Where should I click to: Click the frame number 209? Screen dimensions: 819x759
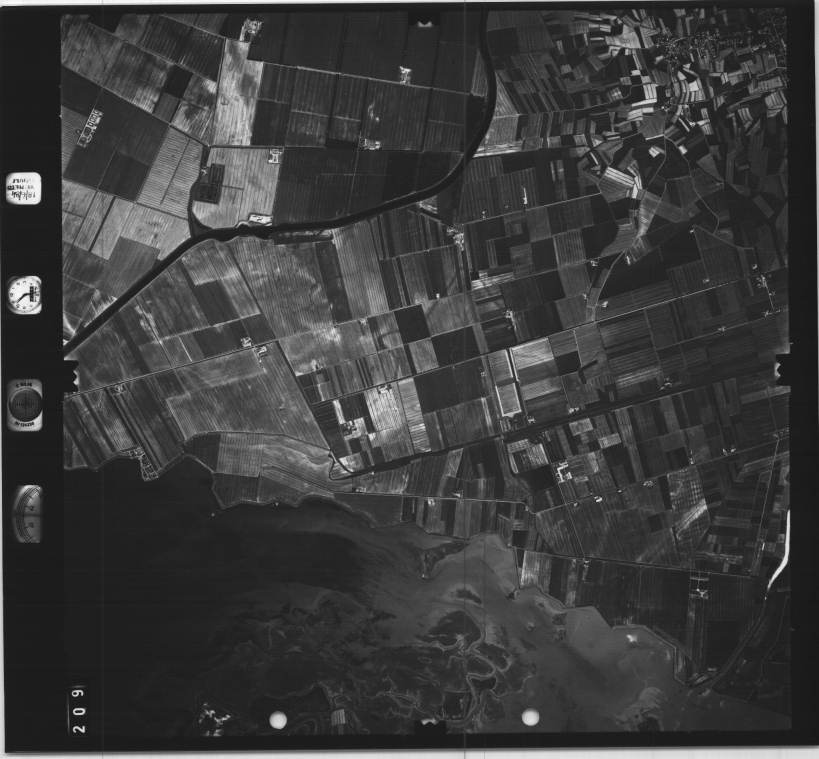[x=79, y=710]
